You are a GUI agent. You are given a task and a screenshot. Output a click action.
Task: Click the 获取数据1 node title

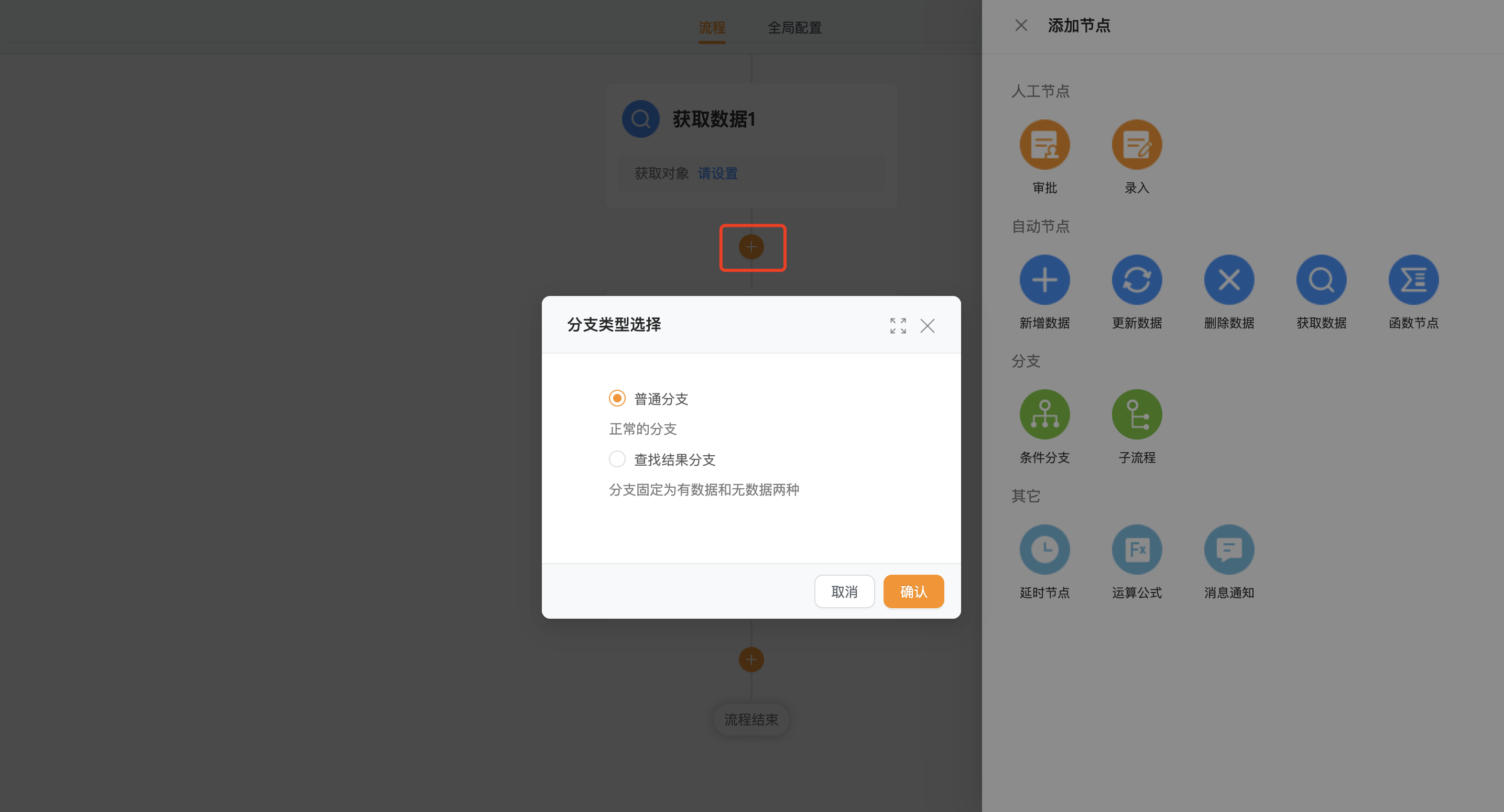pos(714,119)
